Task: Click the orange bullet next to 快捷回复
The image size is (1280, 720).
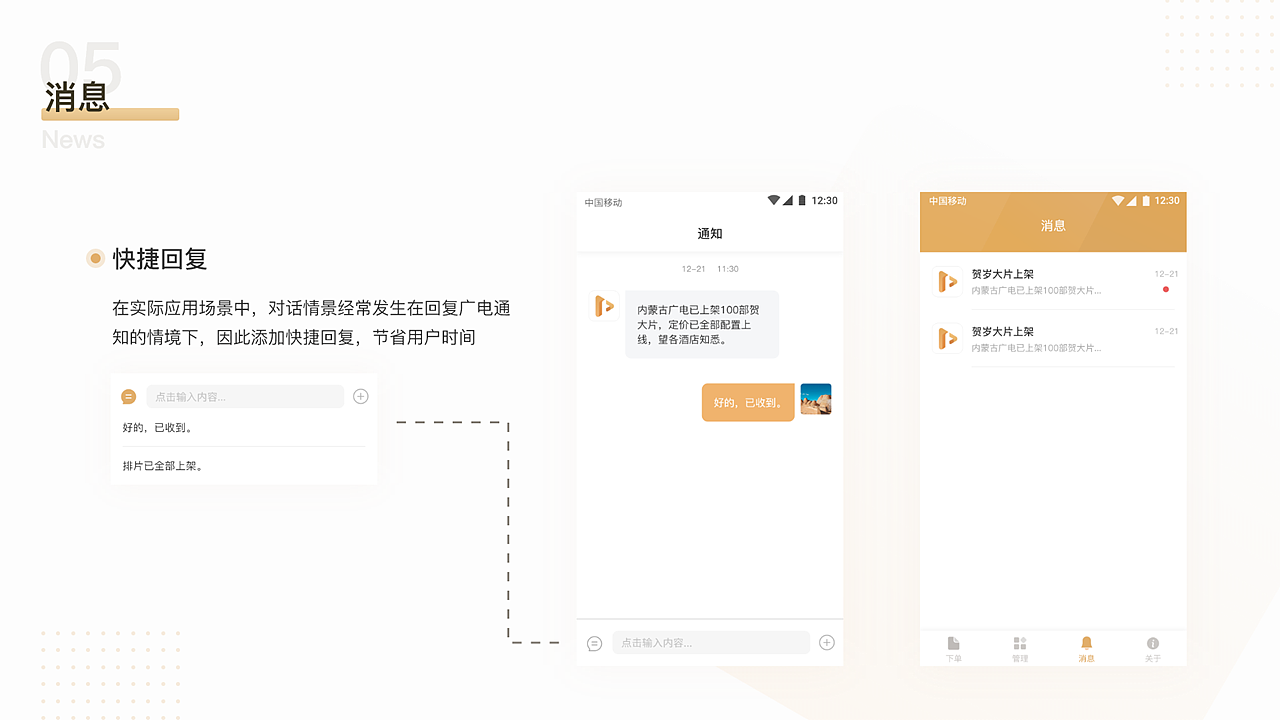Action: [96, 259]
